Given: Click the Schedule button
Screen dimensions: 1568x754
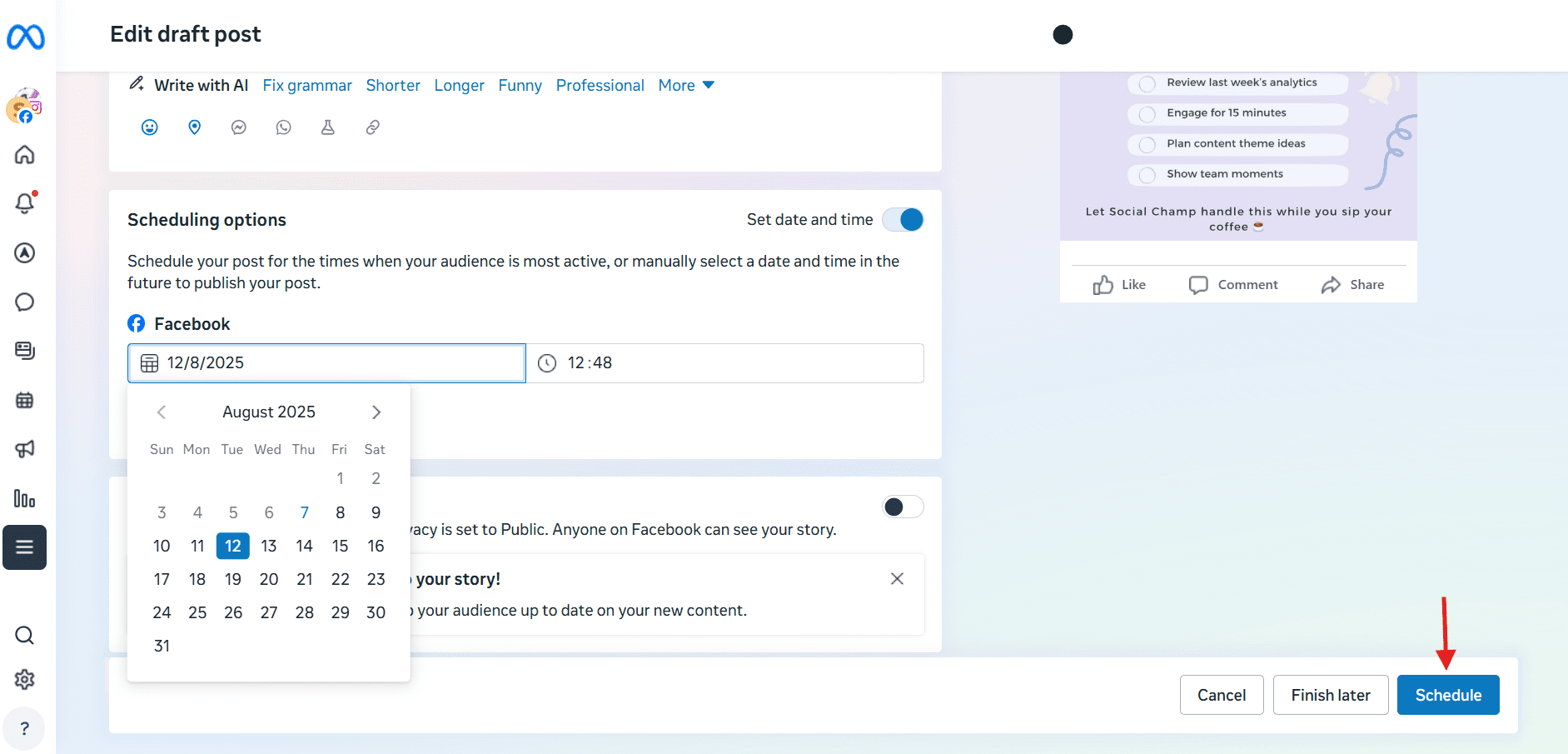Looking at the screenshot, I should click(1447, 694).
